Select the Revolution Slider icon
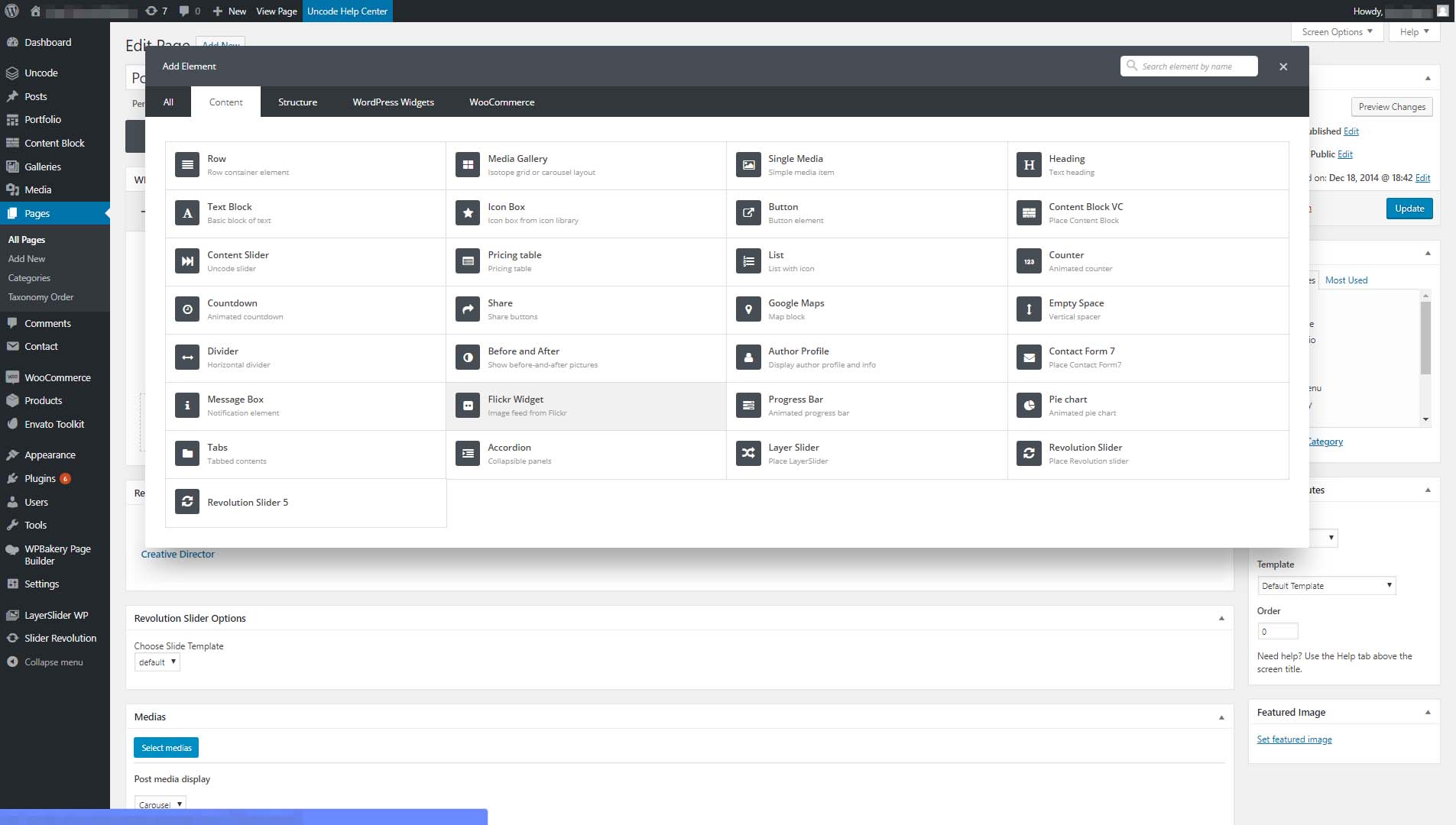Viewport: 1456px width, 825px height. click(x=1029, y=454)
